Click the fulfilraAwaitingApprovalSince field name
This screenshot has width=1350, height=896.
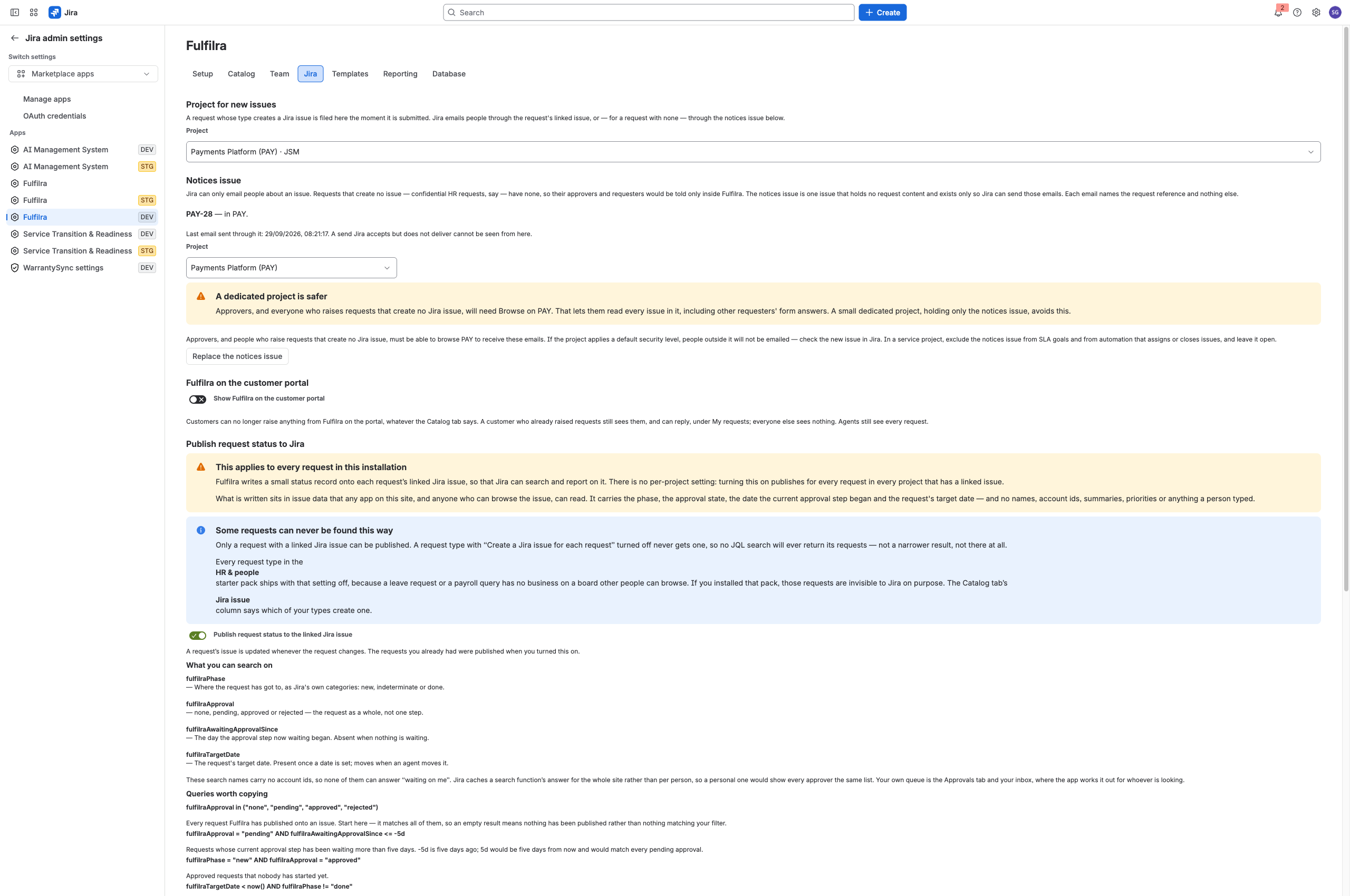pos(232,730)
